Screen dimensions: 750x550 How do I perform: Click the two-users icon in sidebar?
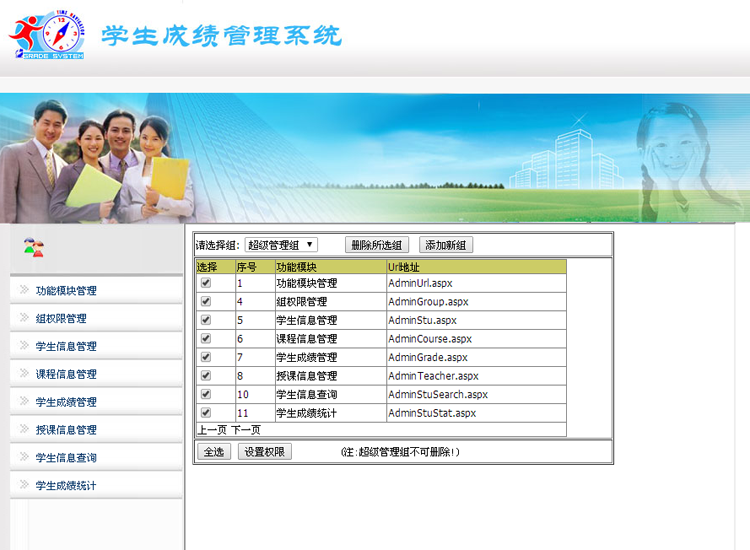click(x=33, y=247)
